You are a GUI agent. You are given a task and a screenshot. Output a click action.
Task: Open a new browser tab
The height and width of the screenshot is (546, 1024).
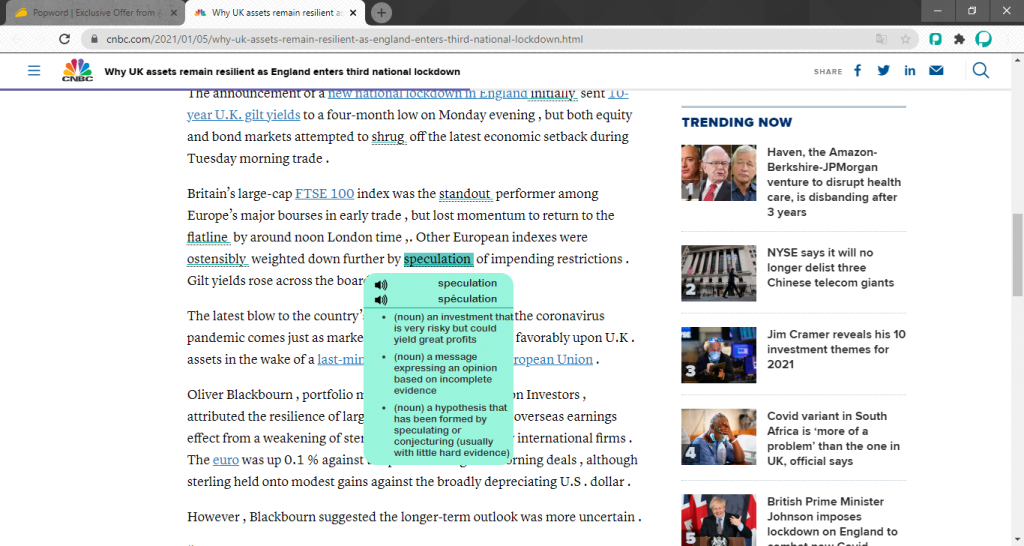pyautogui.click(x=381, y=12)
